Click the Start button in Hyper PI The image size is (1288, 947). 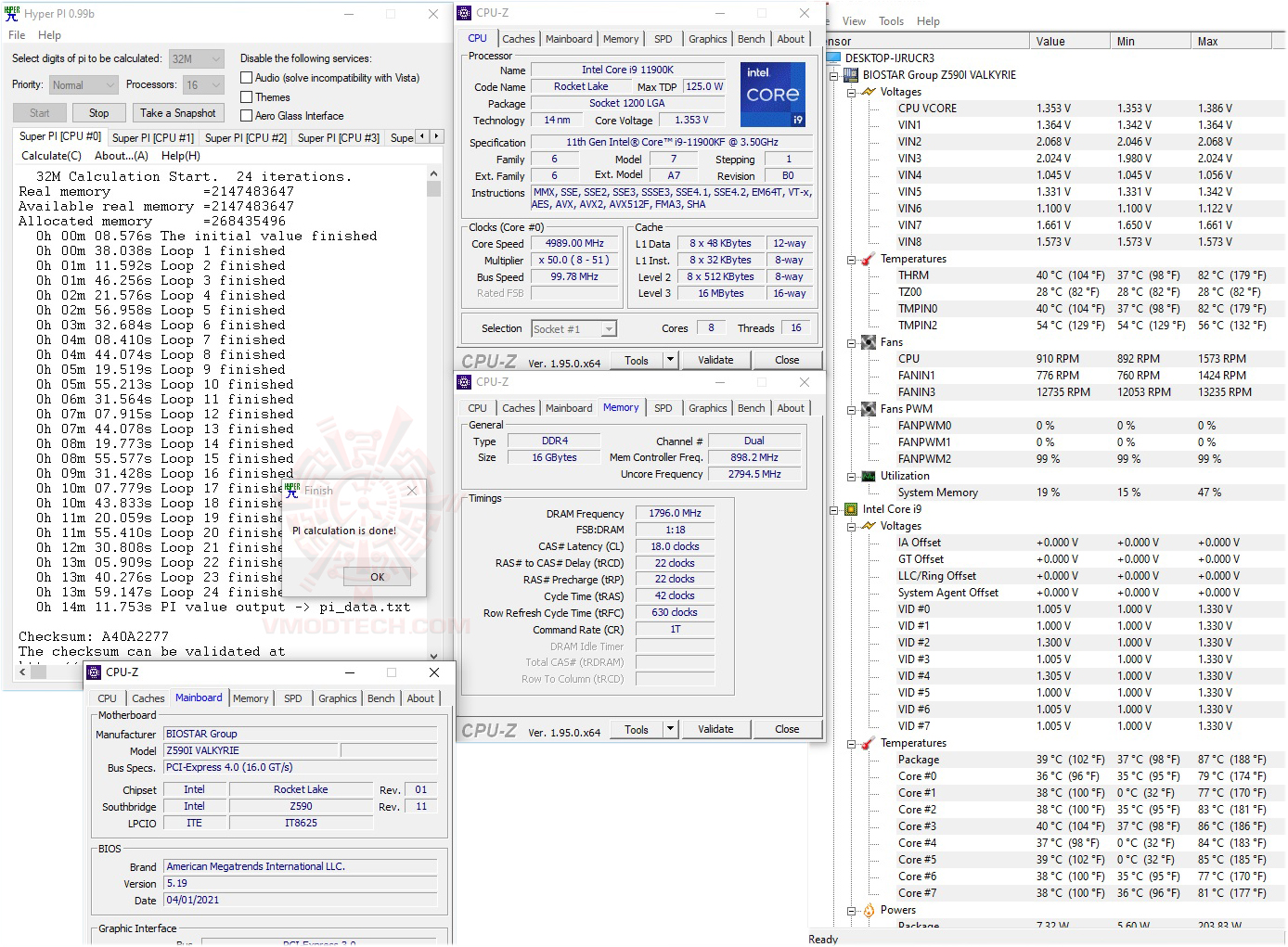click(40, 112)
